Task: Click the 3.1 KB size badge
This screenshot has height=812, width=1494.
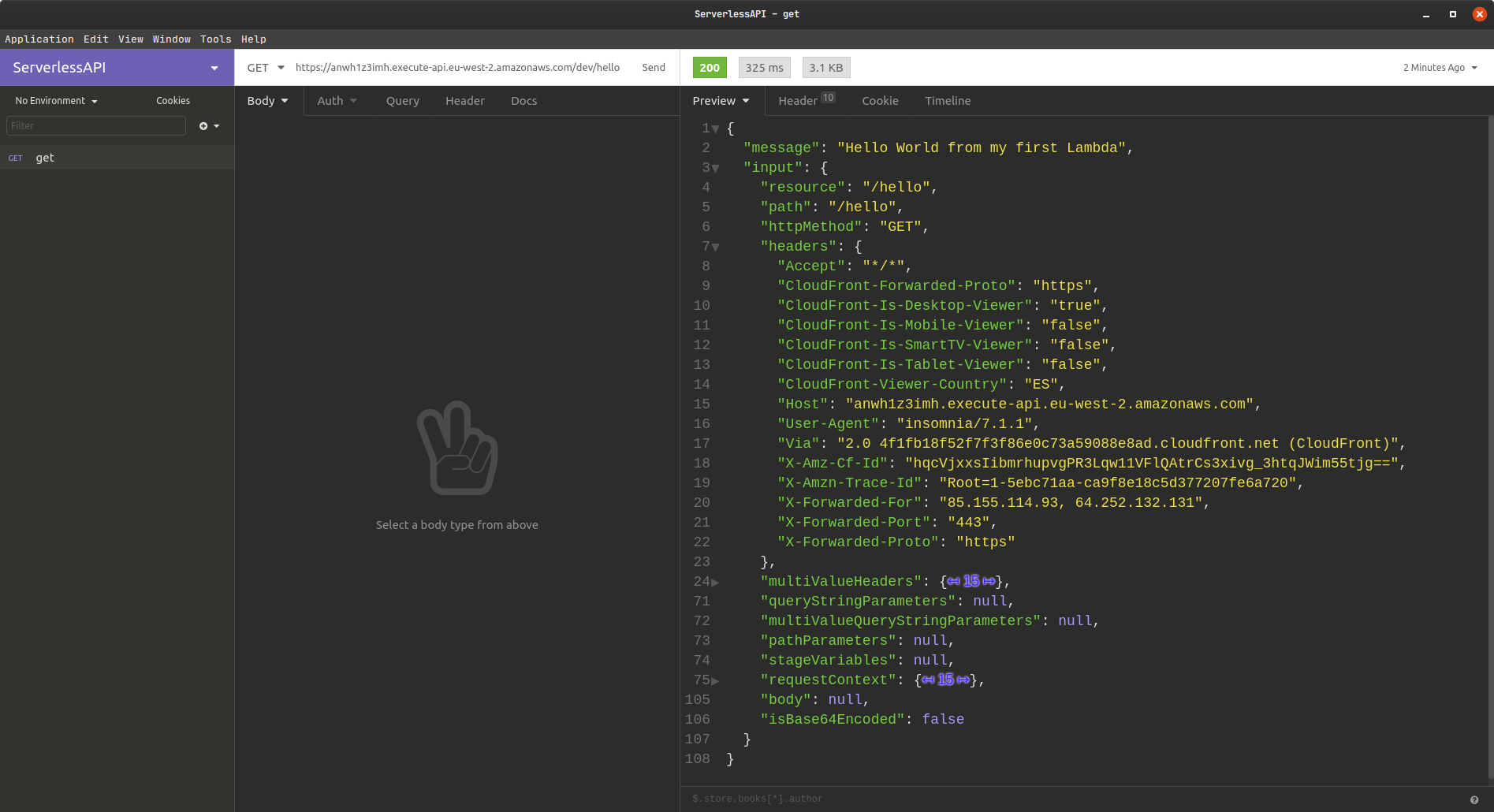Action: [x=826, y=68]
